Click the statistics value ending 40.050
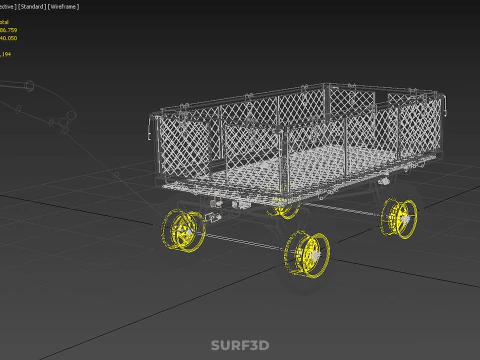Image resolution: width=480 pixels, height=360 pixels. [8, 38]
